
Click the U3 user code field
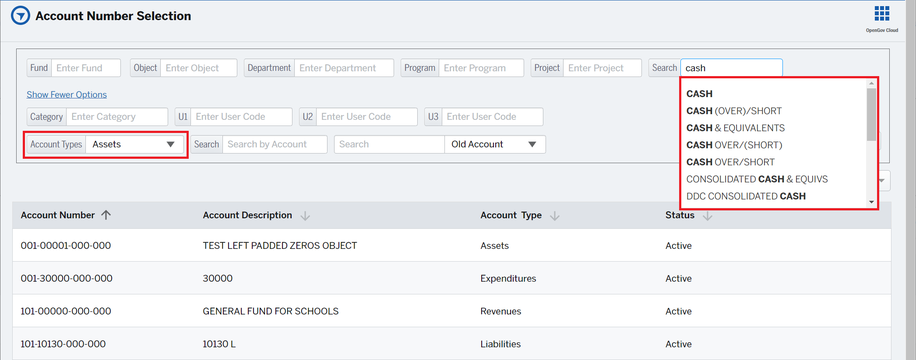coord(492,117)
